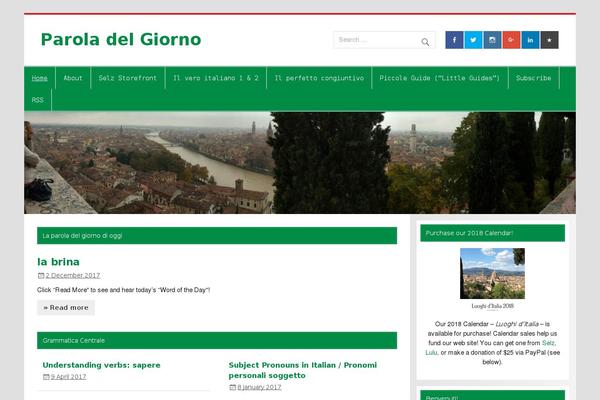This screenshot has height=400, width=600.
Task: Click the "Luoghi d'Italia 2018" caption
Action: pos(492,306)
